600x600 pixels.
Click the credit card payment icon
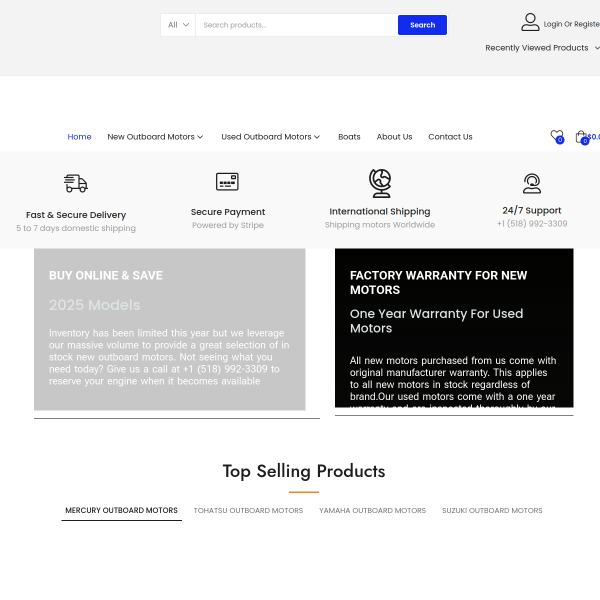[227, 182]
